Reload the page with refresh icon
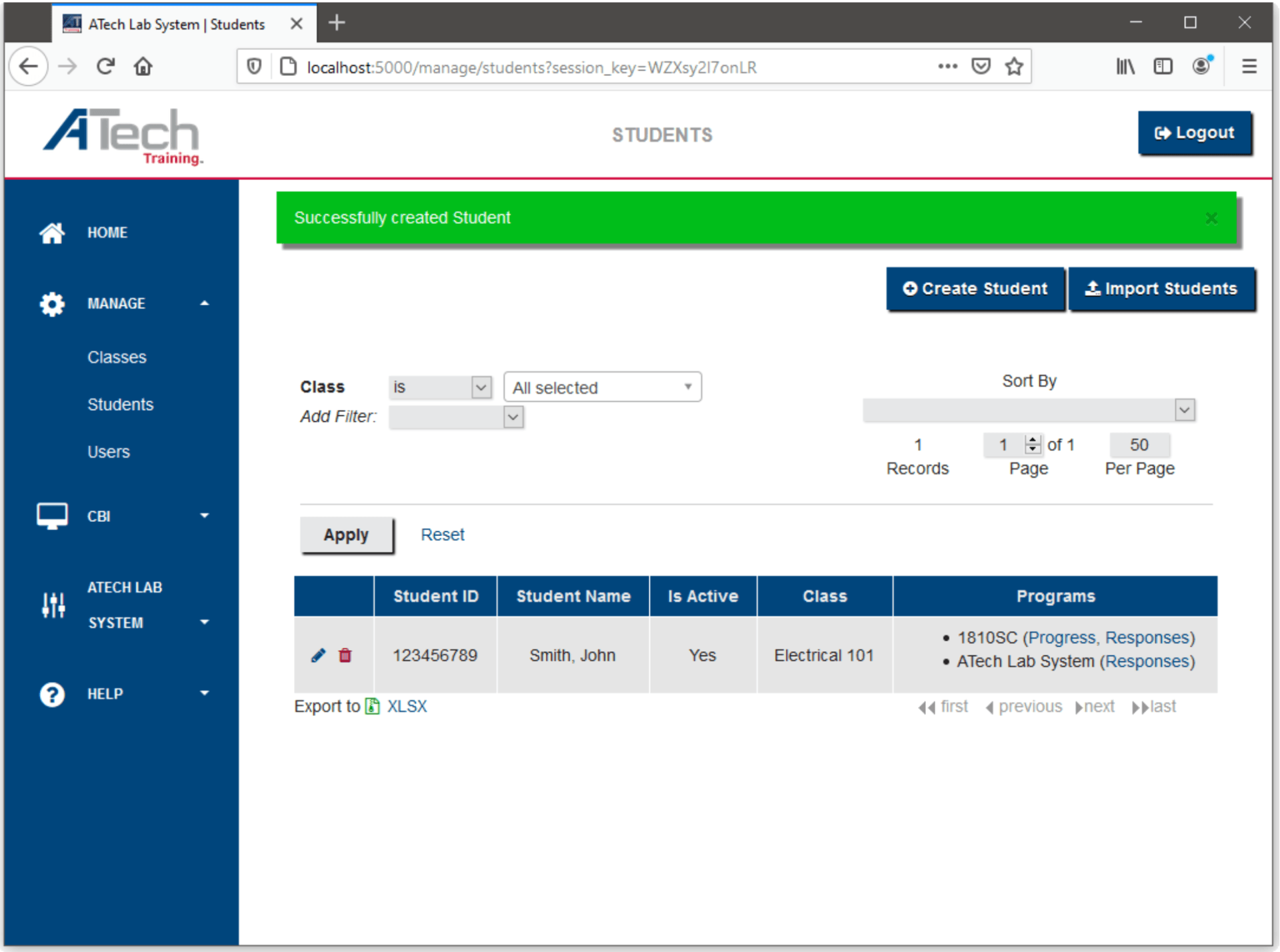 (105, 67)
